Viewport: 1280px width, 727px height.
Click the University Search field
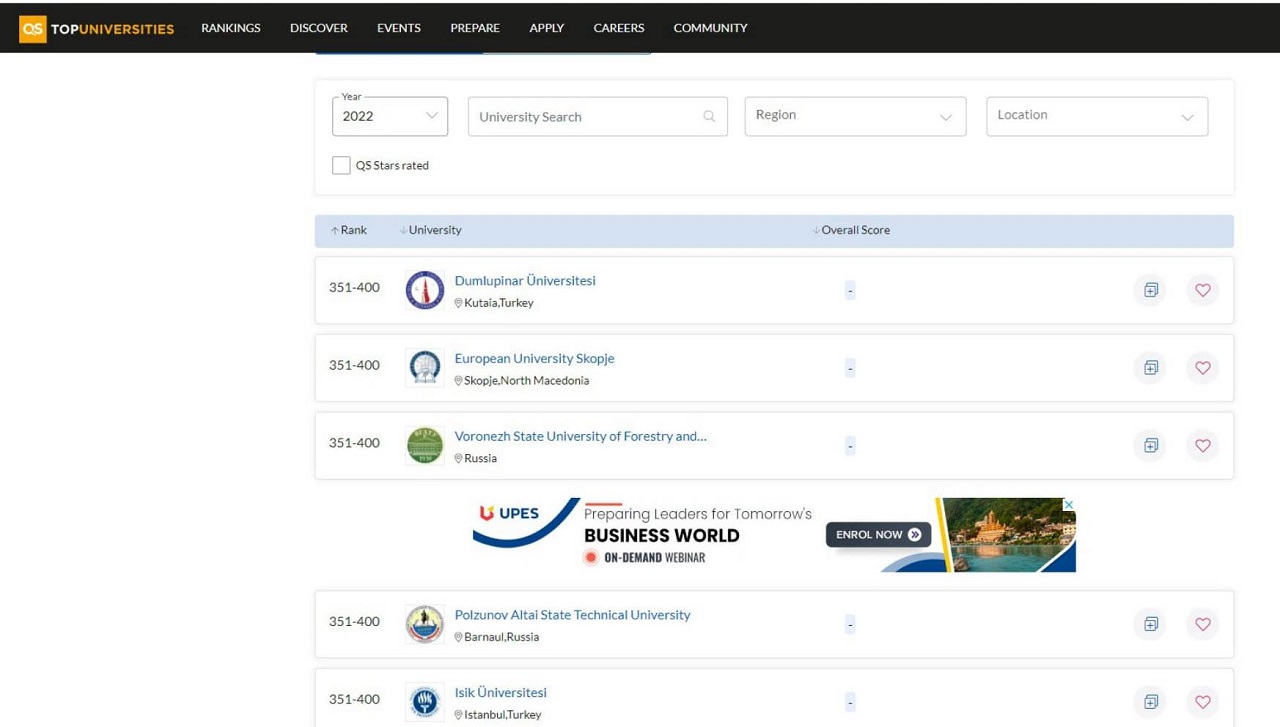598,116
